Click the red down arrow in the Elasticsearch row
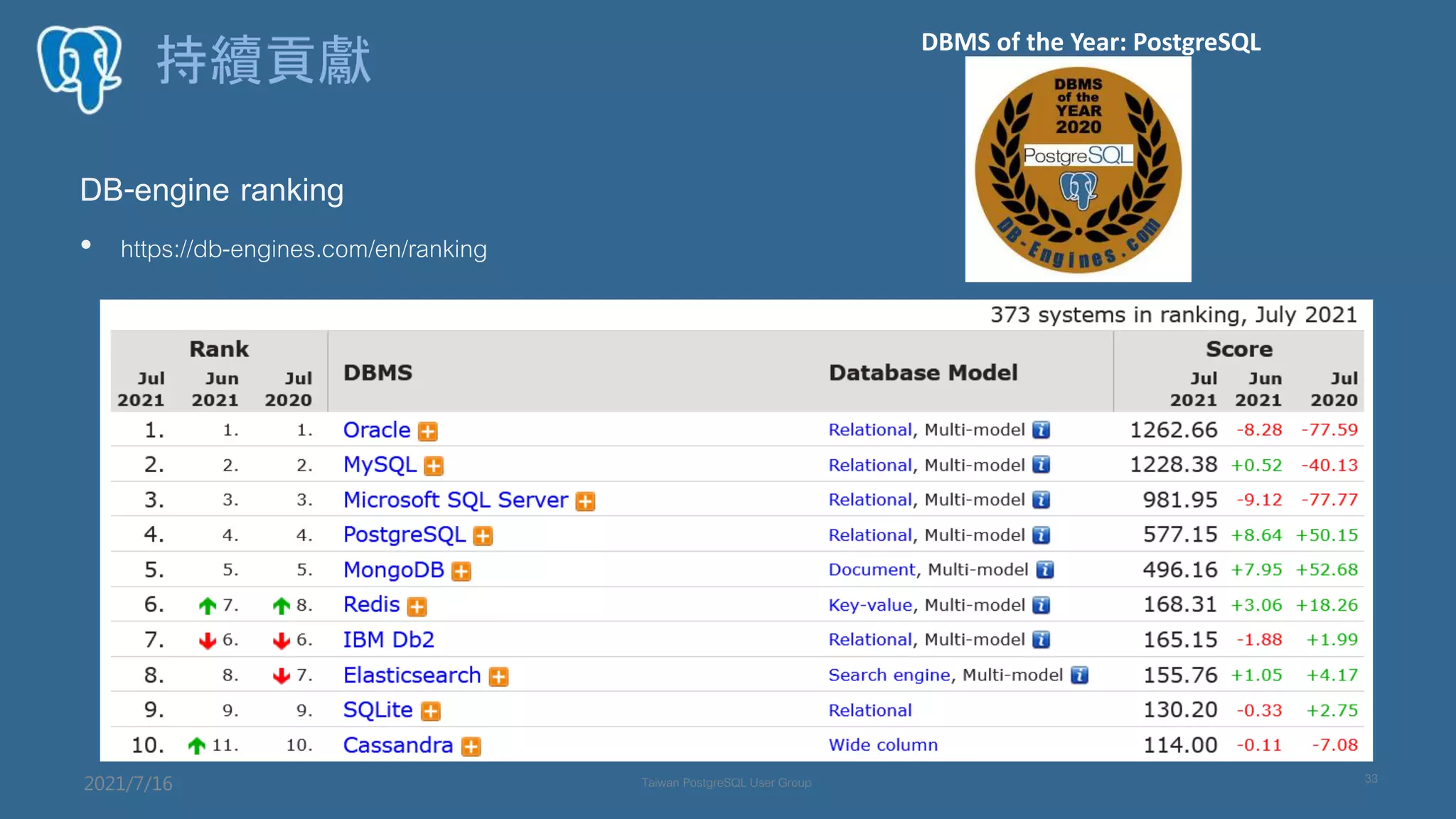Image resolution: width=1456 pixels, height=819 pixels. click(x=281, y=675)
